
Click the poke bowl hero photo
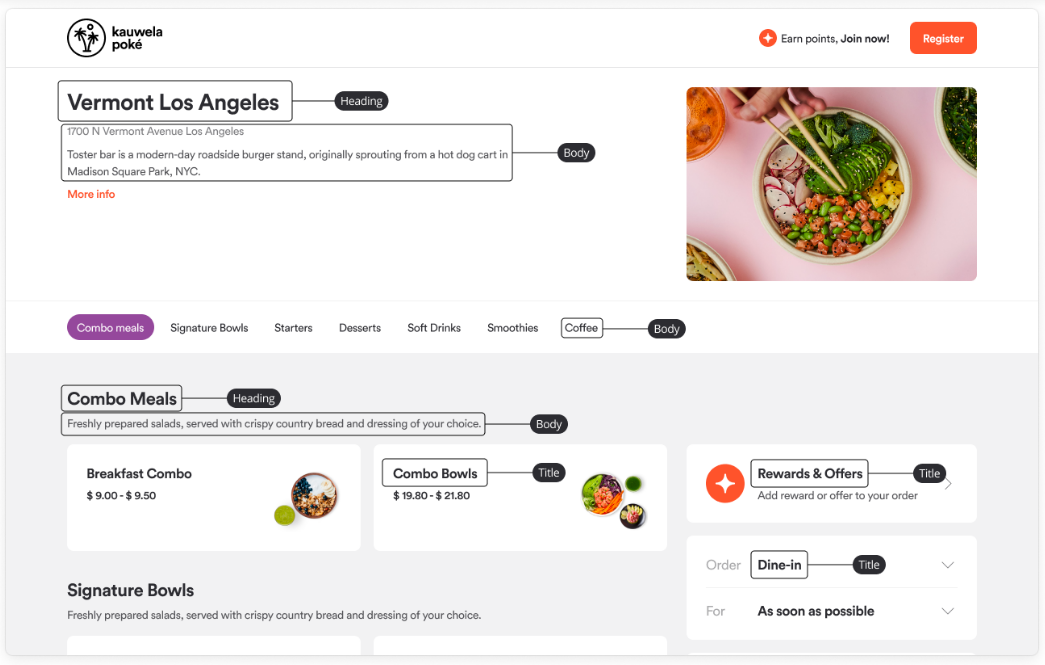(x=831, y=184)
